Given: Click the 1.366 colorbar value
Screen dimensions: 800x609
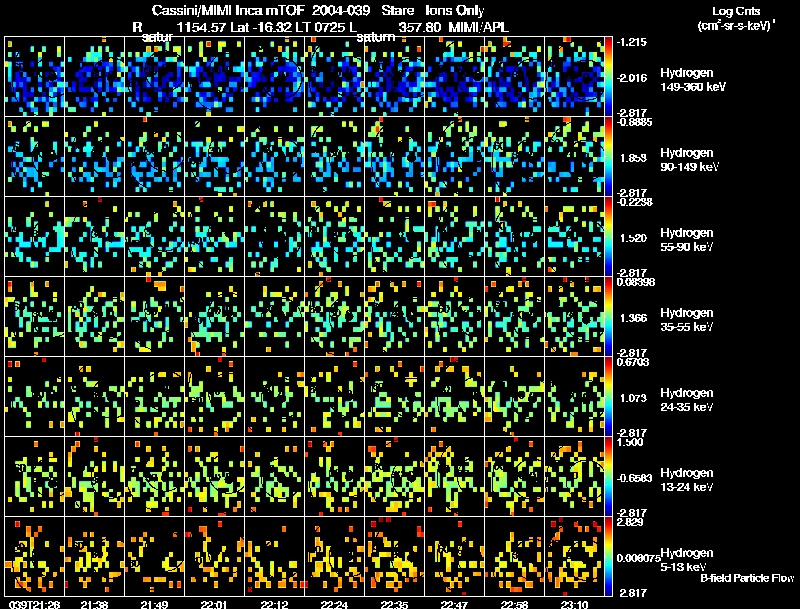Looking at the screenshot, I should tap(633, 318).
